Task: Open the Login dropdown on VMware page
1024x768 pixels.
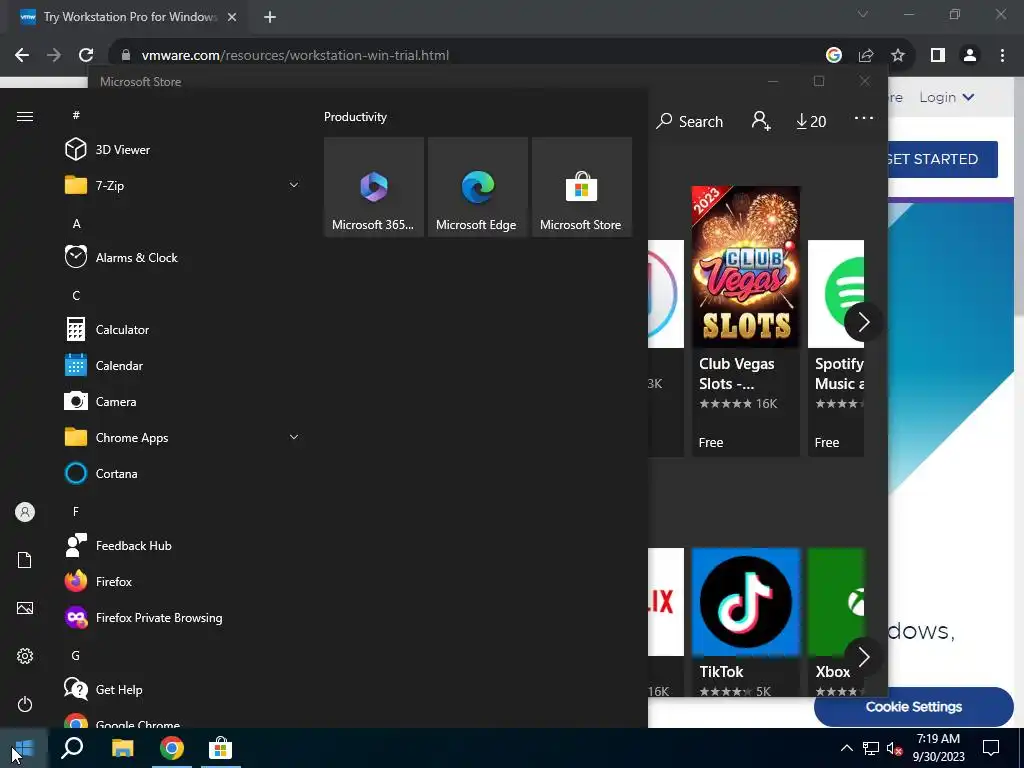Action: [x=947, y=97]
